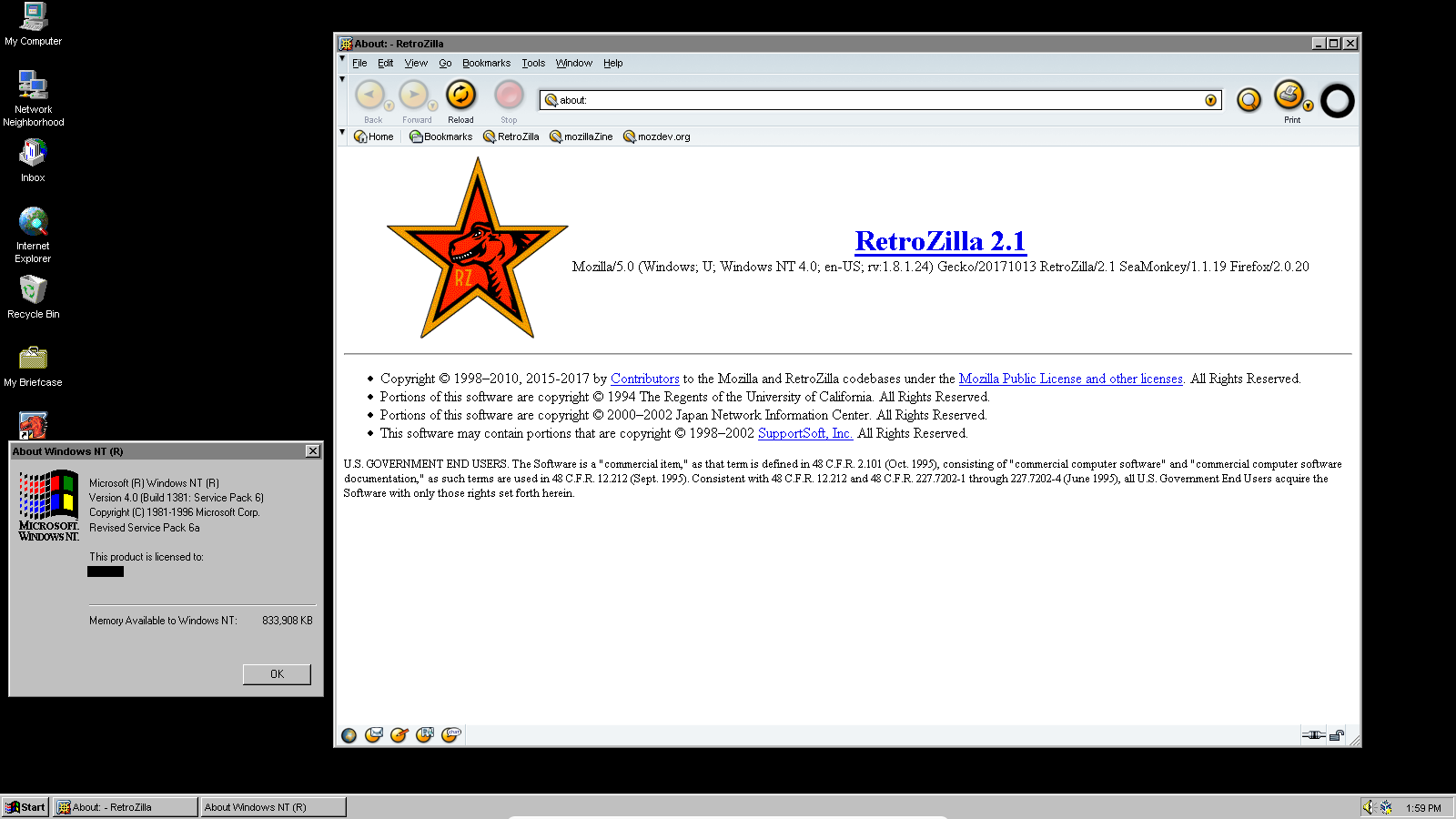Follow the Contributors link

(644, 379)
